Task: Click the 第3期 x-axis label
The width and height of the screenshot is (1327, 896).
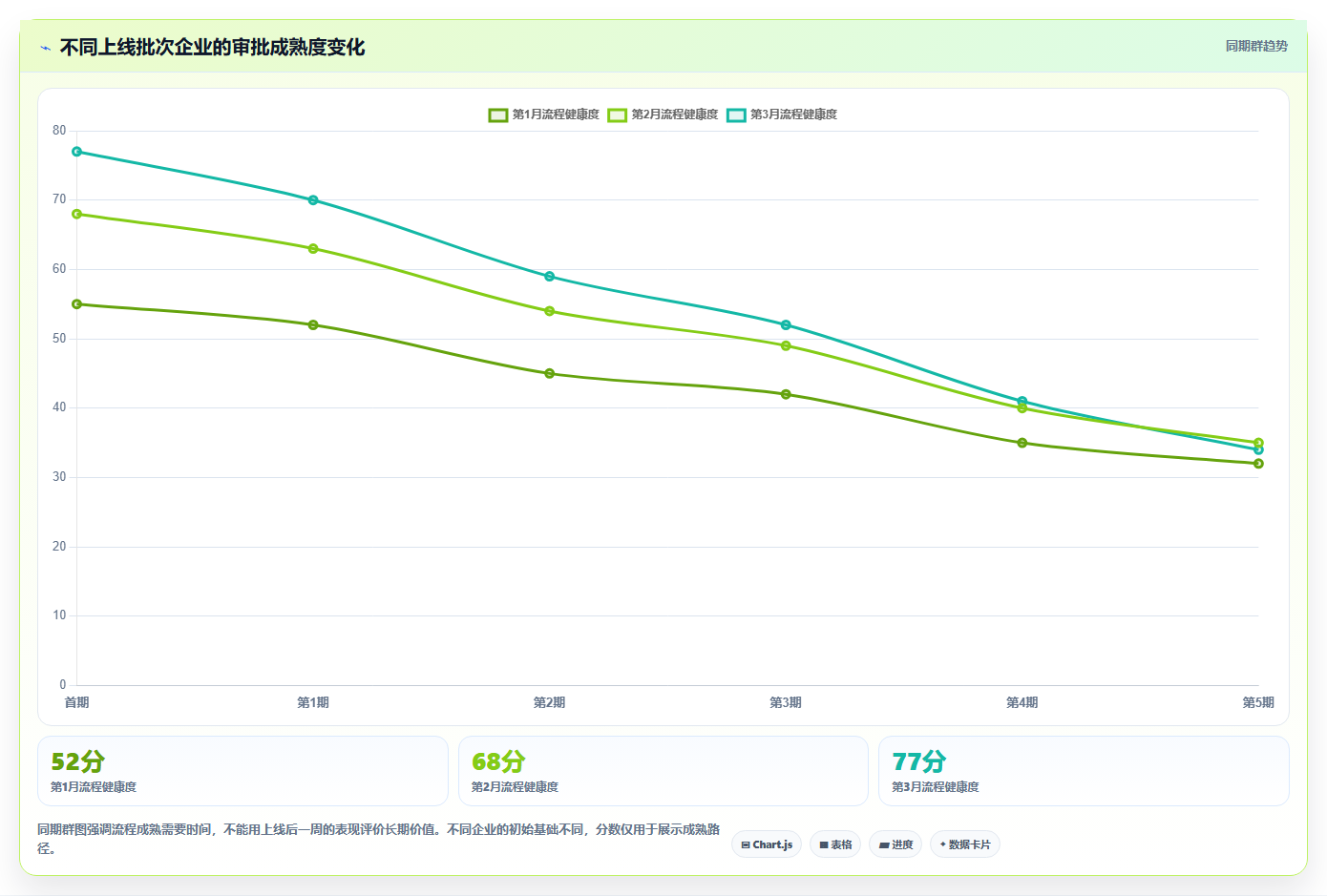Action: [786, 702]
